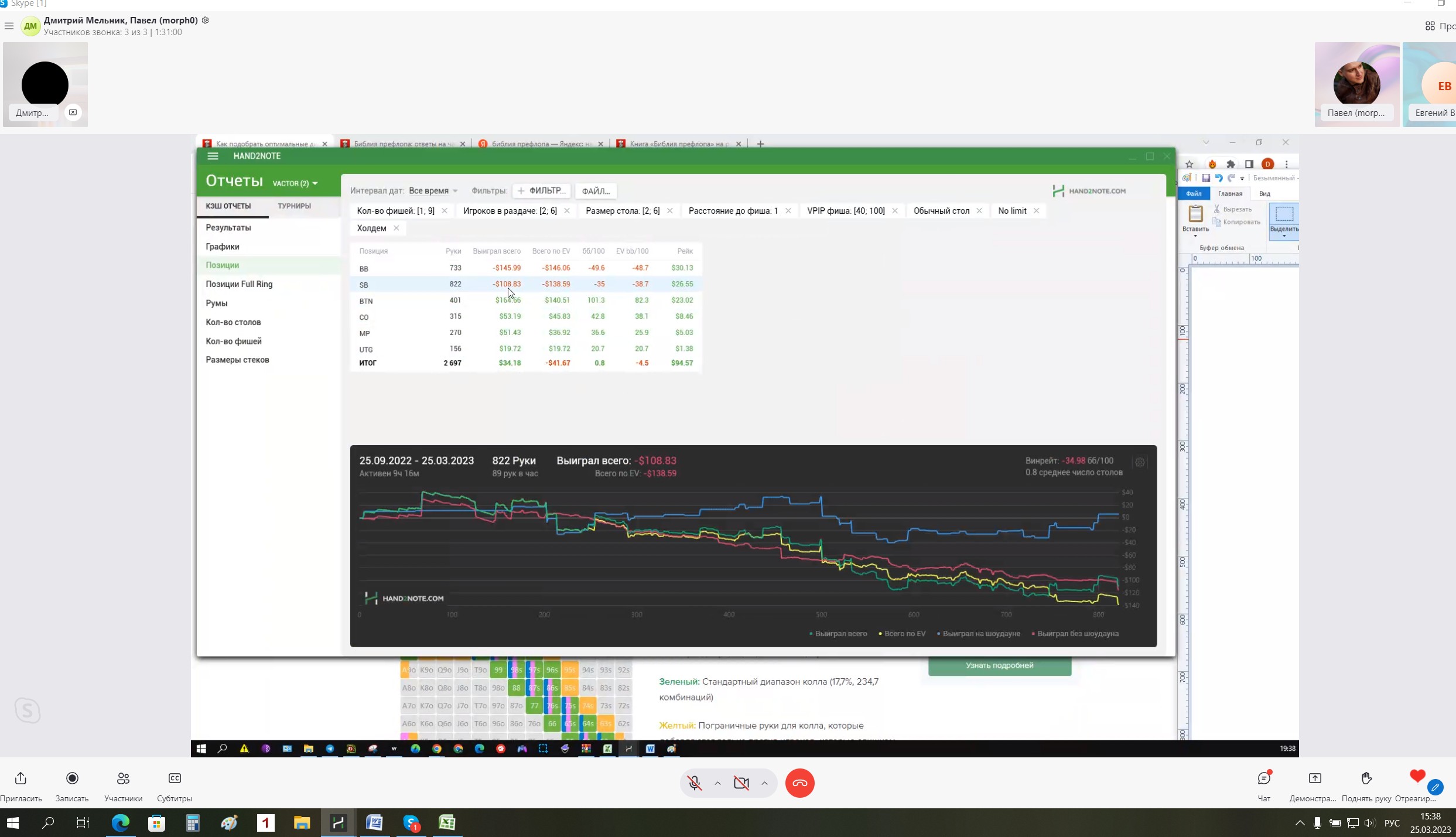1456x837 pixels.
Task: Open new browser tab with plus button
Action: [x=760, y=144]
